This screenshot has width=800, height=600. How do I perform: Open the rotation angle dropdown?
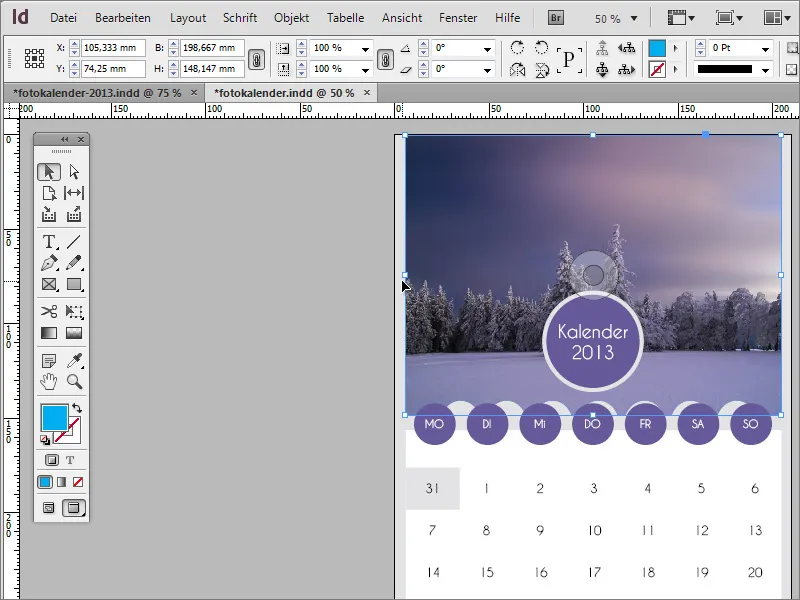pyautogui.click(x=487, y=49)
